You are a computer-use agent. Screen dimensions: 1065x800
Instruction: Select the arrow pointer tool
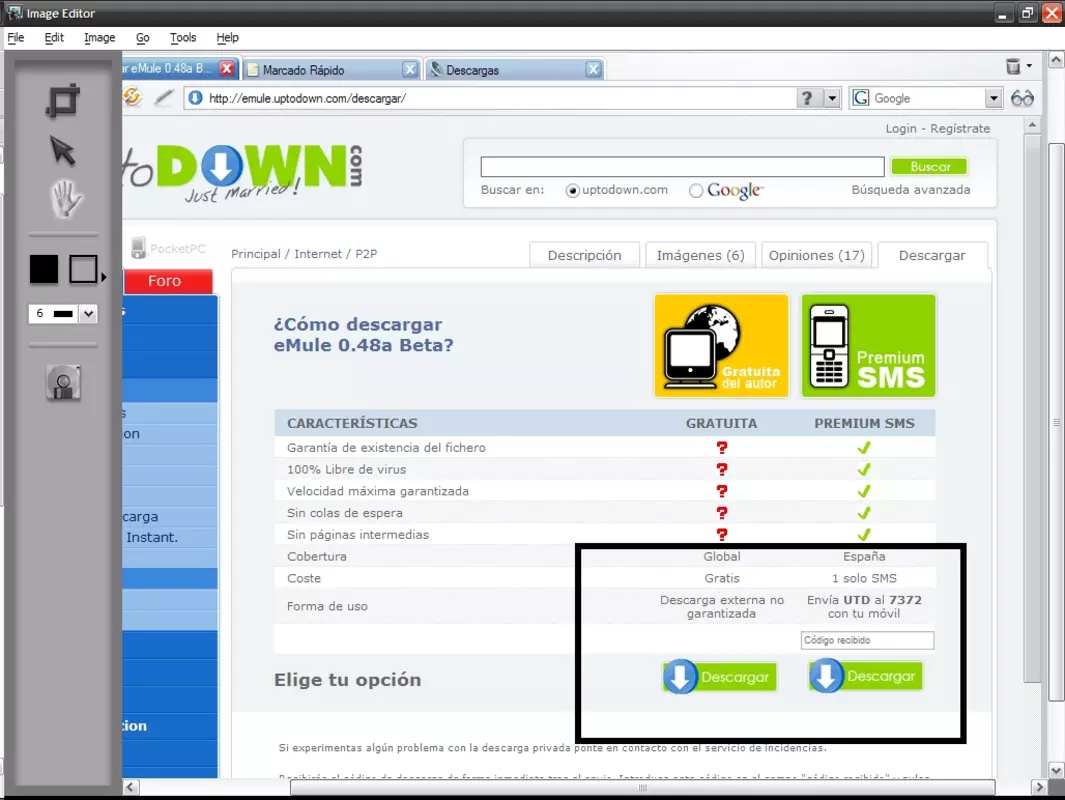tap(62, 150)
